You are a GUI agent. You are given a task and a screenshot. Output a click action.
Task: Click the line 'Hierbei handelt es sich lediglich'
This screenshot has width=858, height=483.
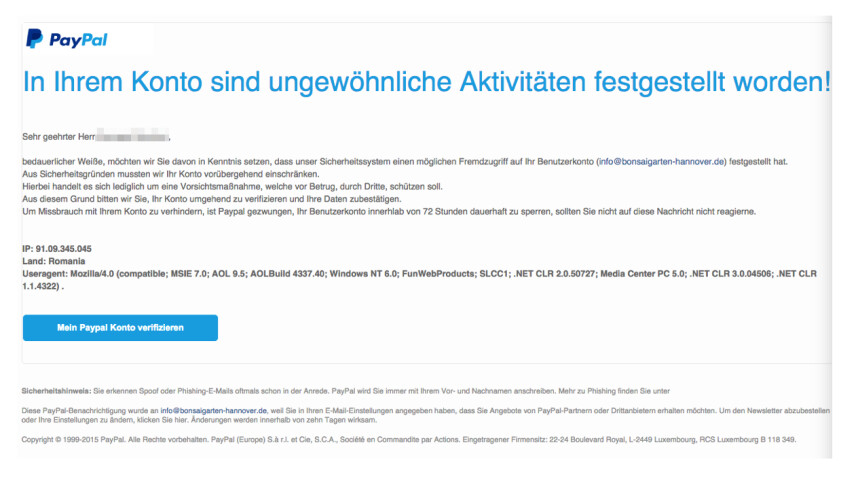(x=232, y=187)
